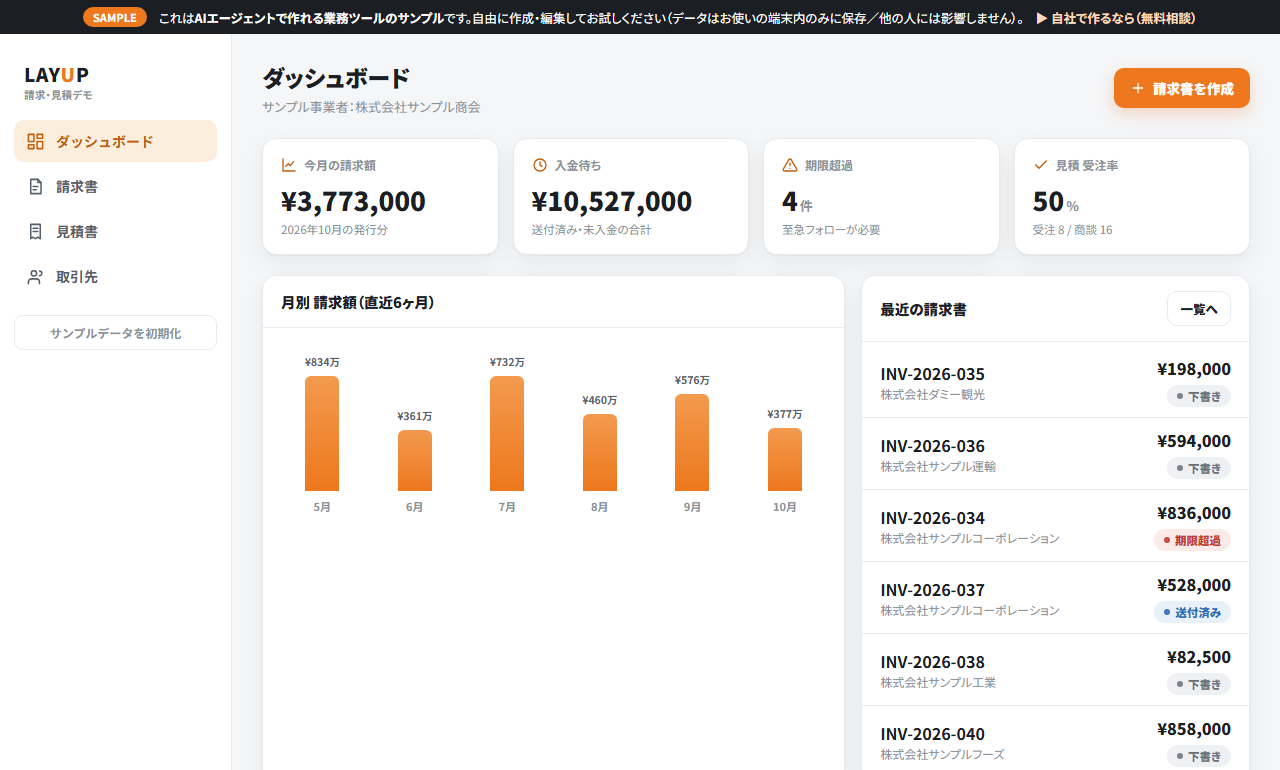Image resolution: width=1280 pixels, height=770 pixels.
Task: Click the ¥10,527,000 amount
Action: click(x=612, y=201)
